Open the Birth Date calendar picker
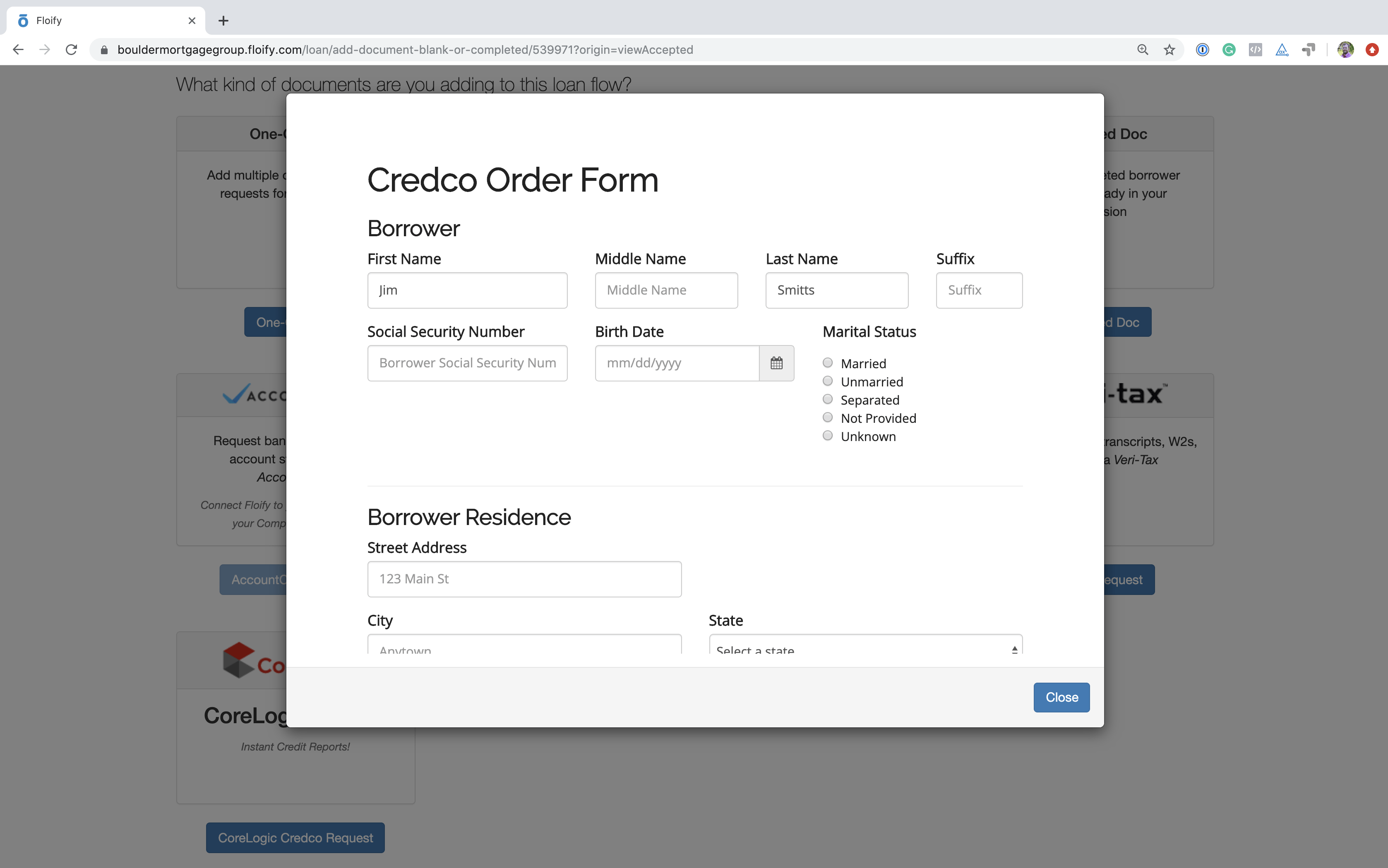The image size is (1388, 868). pyautogui.click(x=776, y=363)
